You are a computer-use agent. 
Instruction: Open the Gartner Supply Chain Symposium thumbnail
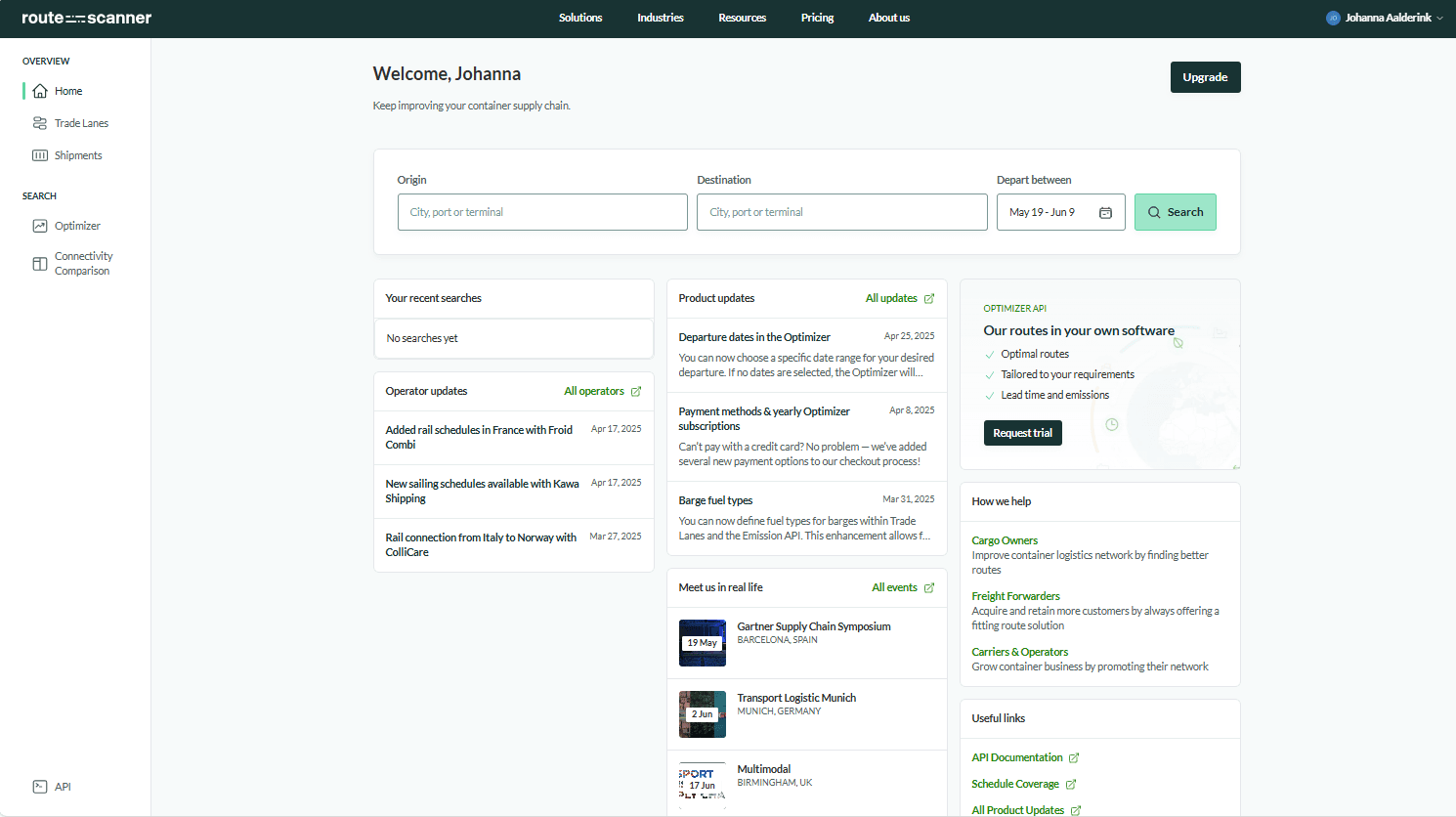(703, 643)
